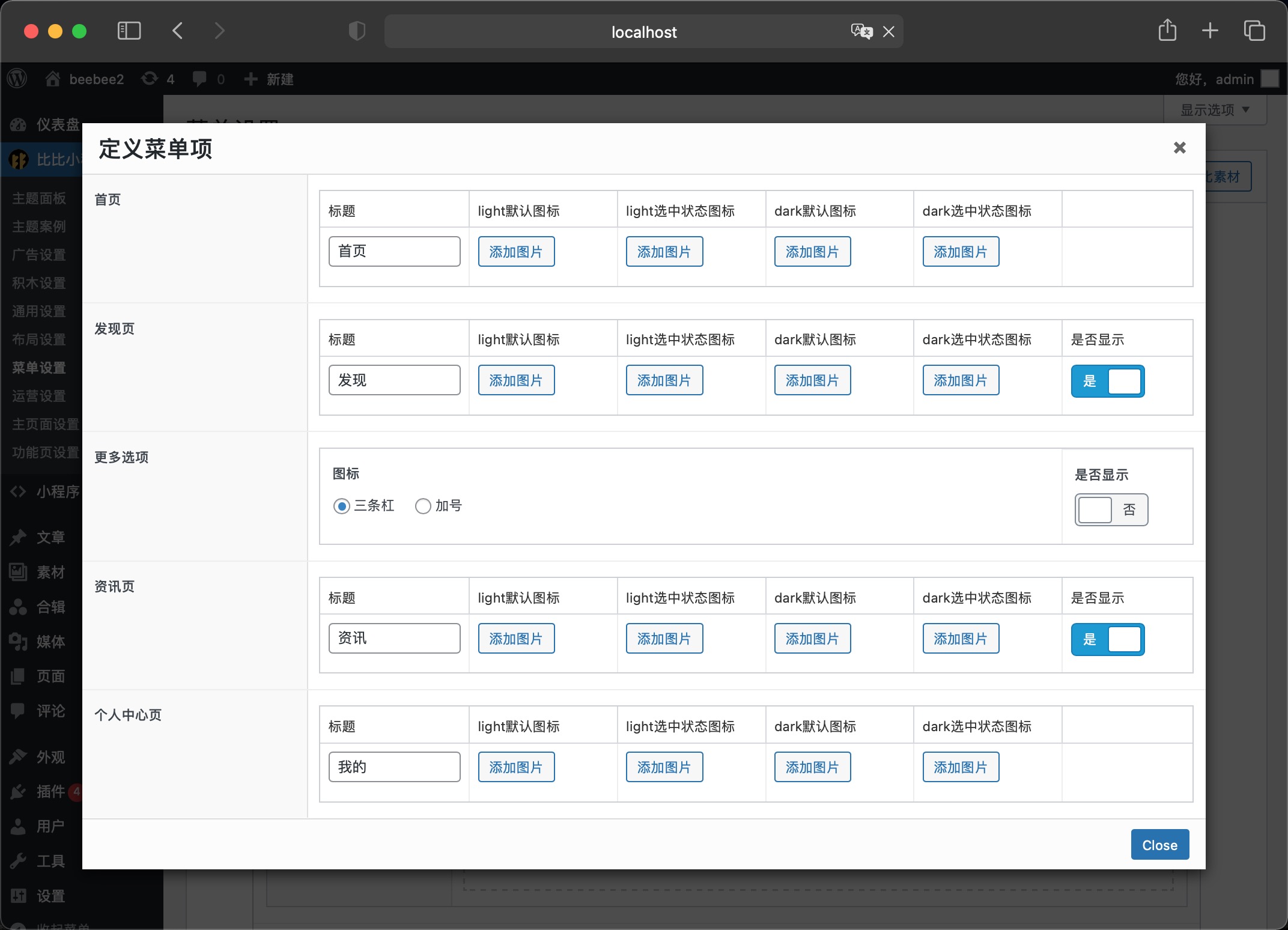The width and height of the screenshot is (1288, 930).
Task: Open 运营设置 submenu item
Action: click(39, 396)
